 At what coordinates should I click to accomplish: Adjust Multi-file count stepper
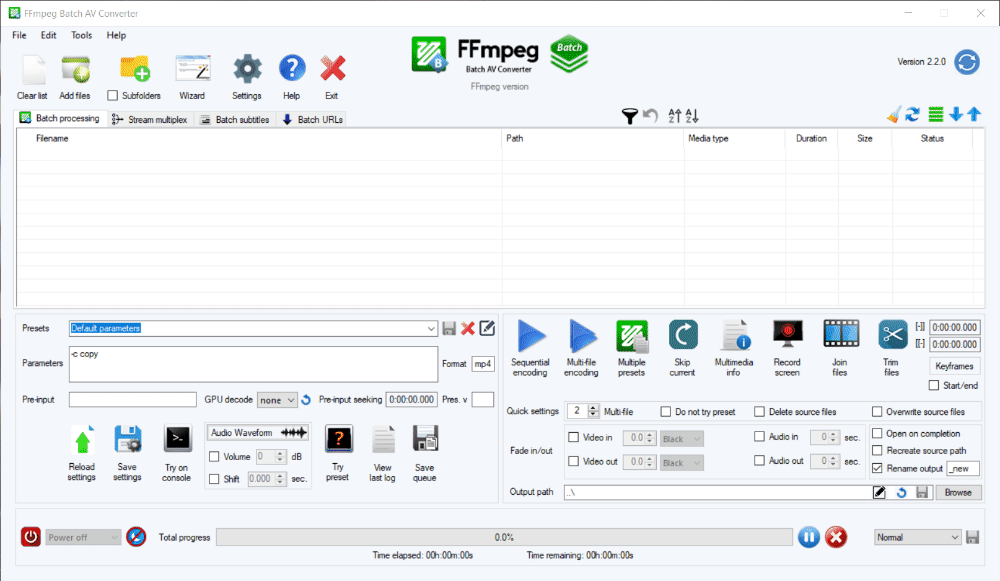pos(593,411)
